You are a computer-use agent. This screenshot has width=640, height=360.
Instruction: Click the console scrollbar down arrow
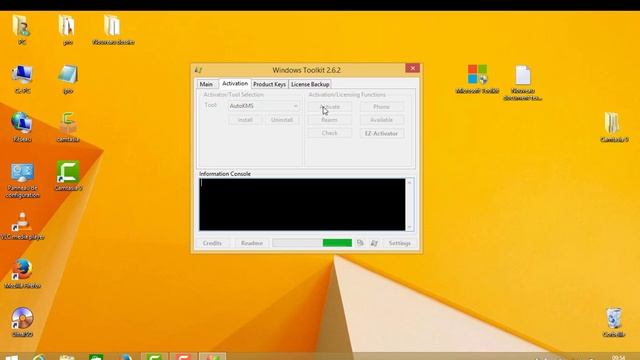pos(410,227)
